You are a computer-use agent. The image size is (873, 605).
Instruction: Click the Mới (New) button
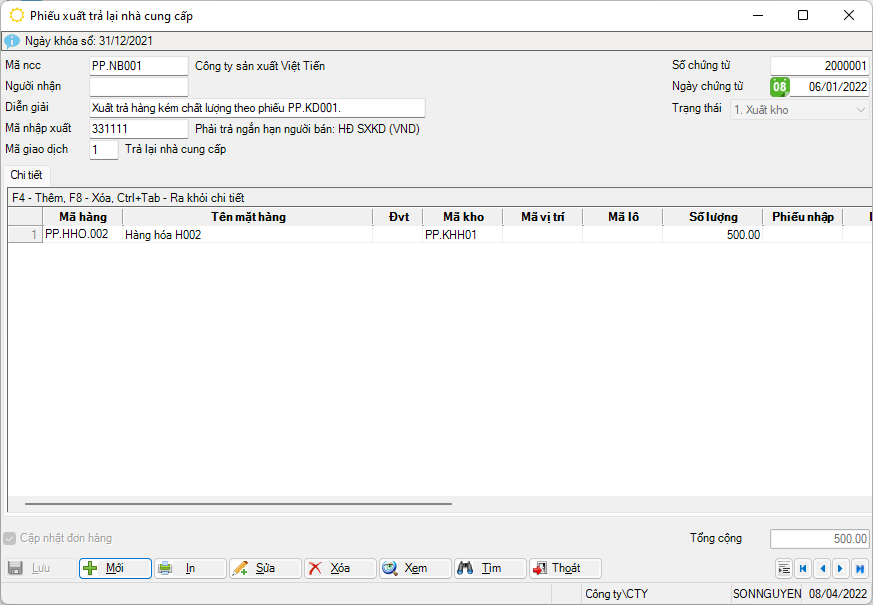coord(115,568)
